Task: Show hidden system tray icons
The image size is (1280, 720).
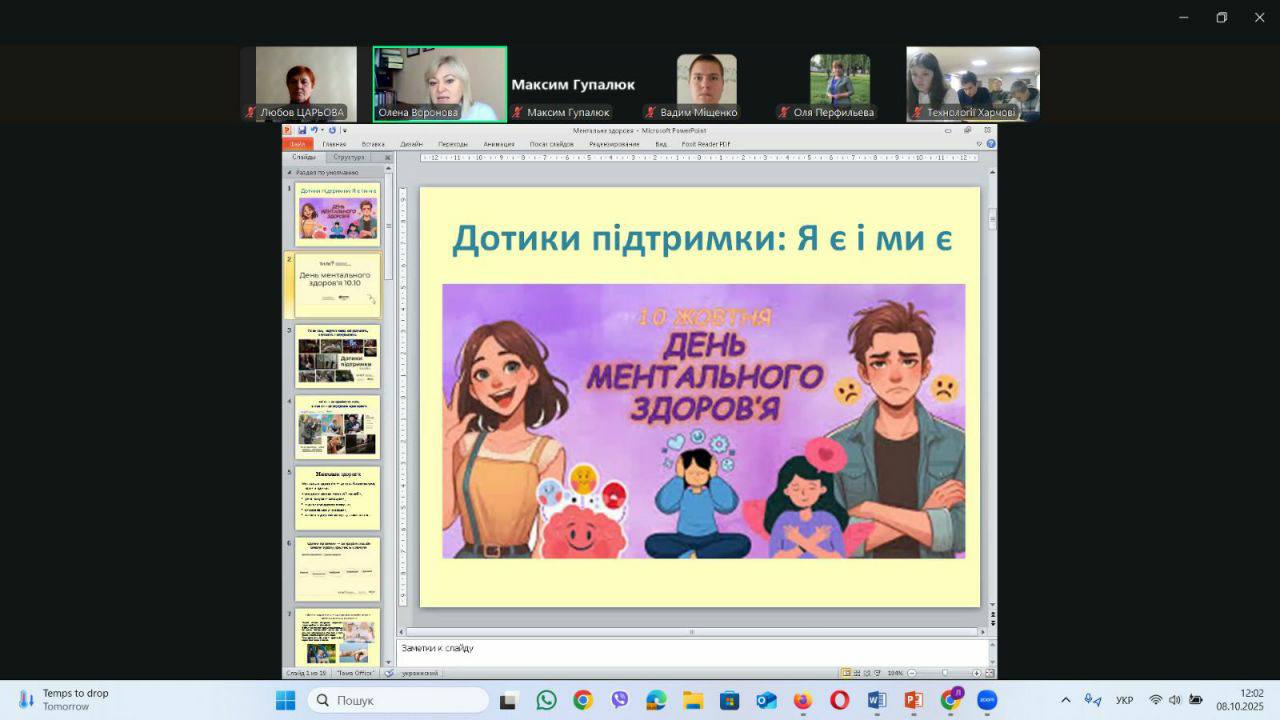Action: pos(1065,700)
